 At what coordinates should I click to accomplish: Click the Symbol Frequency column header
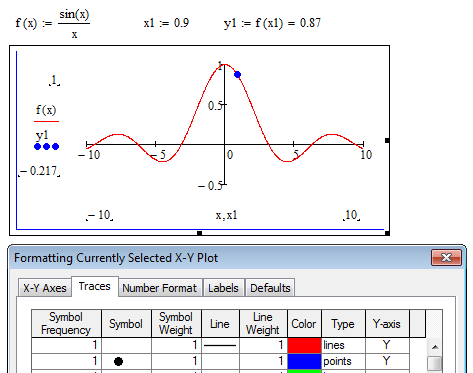point(66,323)
